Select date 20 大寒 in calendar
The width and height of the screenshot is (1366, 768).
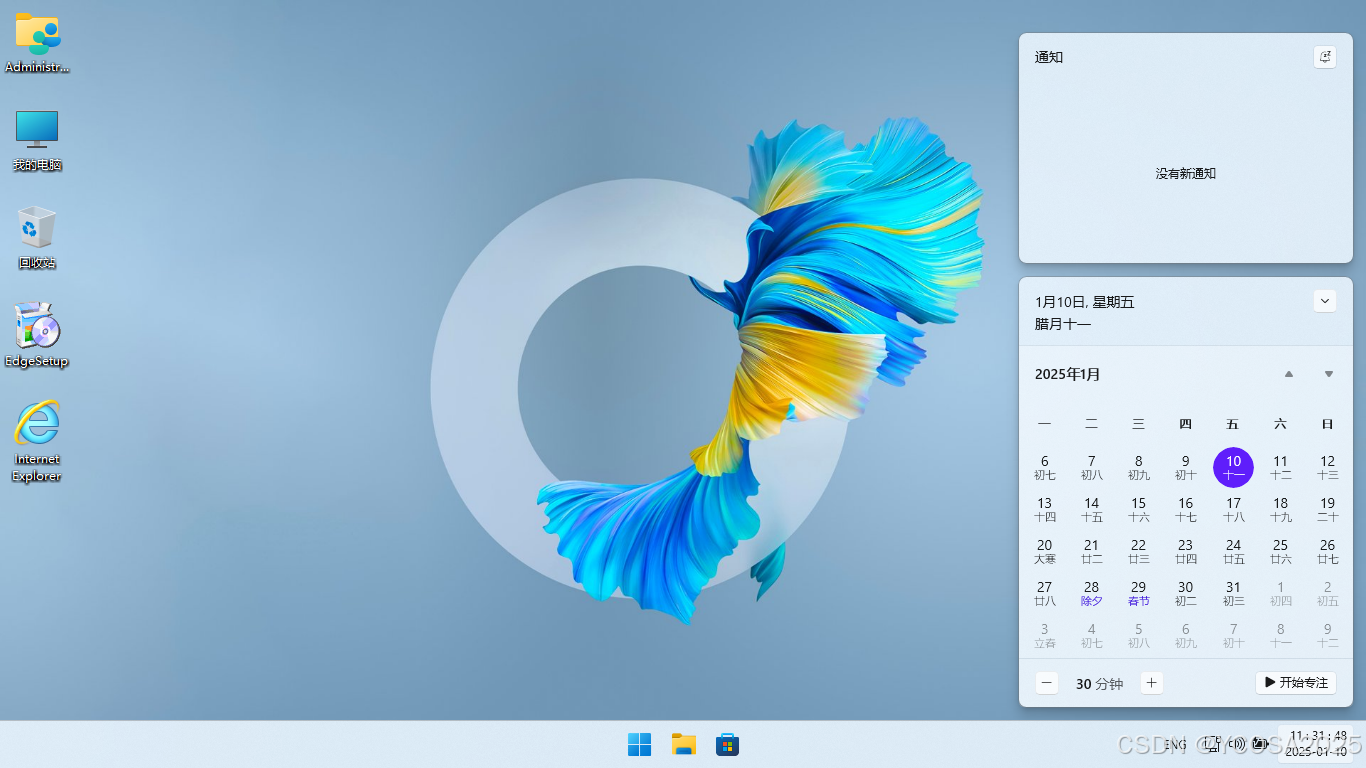coord(1044,551)
